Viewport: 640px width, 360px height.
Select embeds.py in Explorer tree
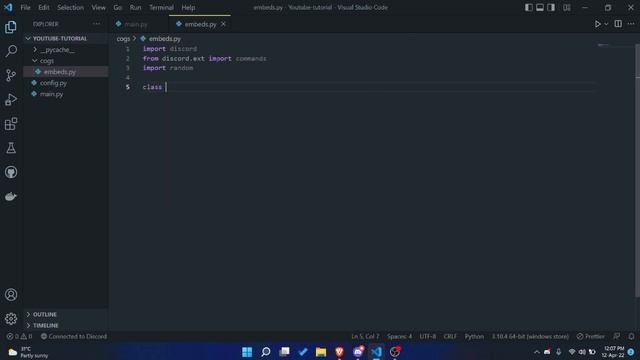[66, 72]
